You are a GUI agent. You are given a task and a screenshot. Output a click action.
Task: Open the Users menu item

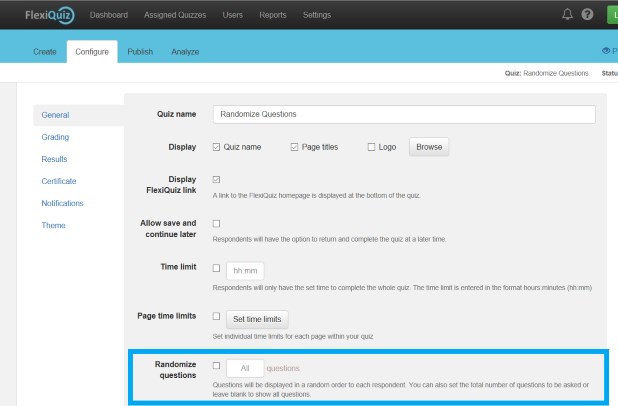pos(233,15)
